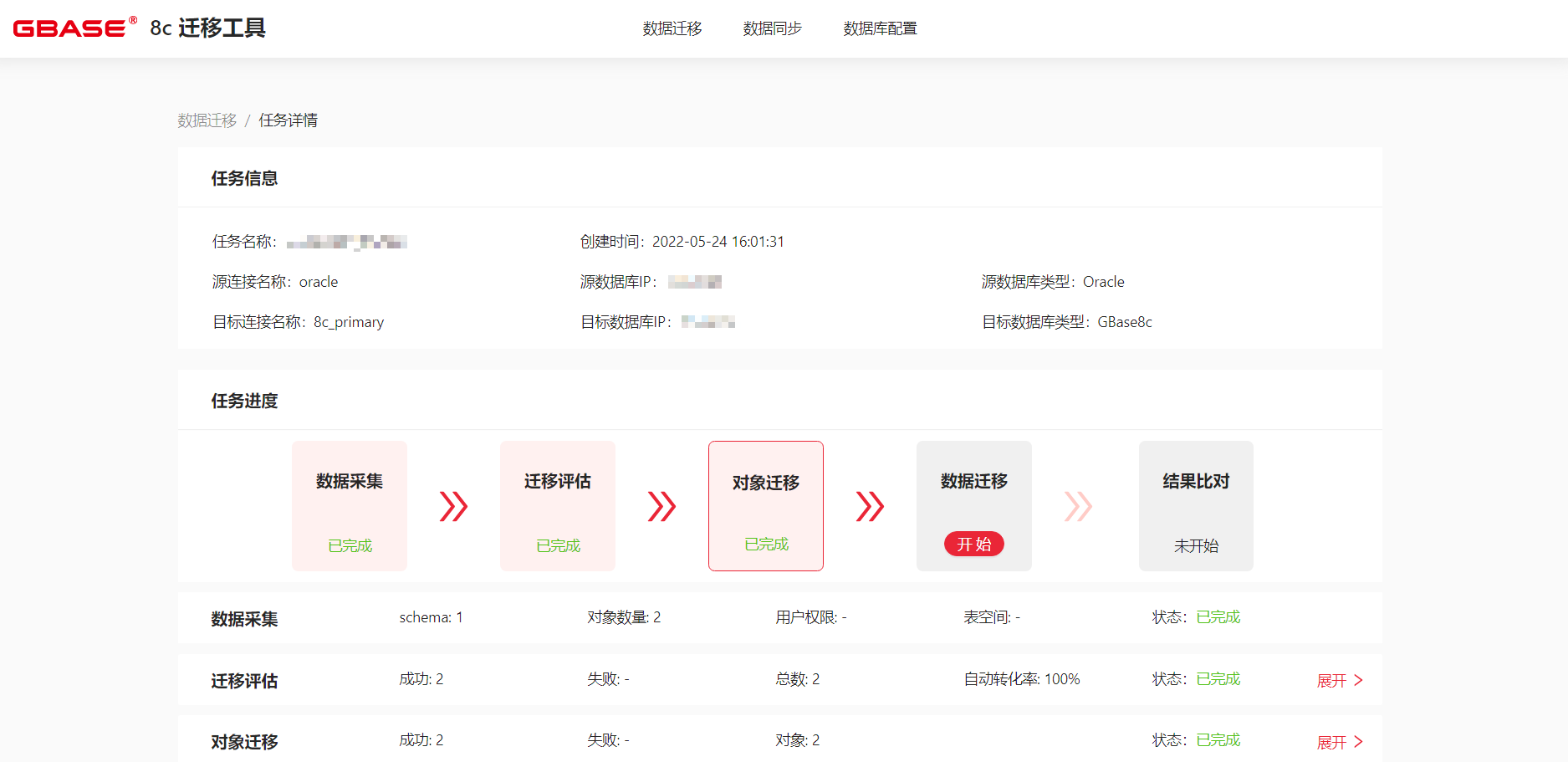Click the 8c 迁移工具 title

207,28
